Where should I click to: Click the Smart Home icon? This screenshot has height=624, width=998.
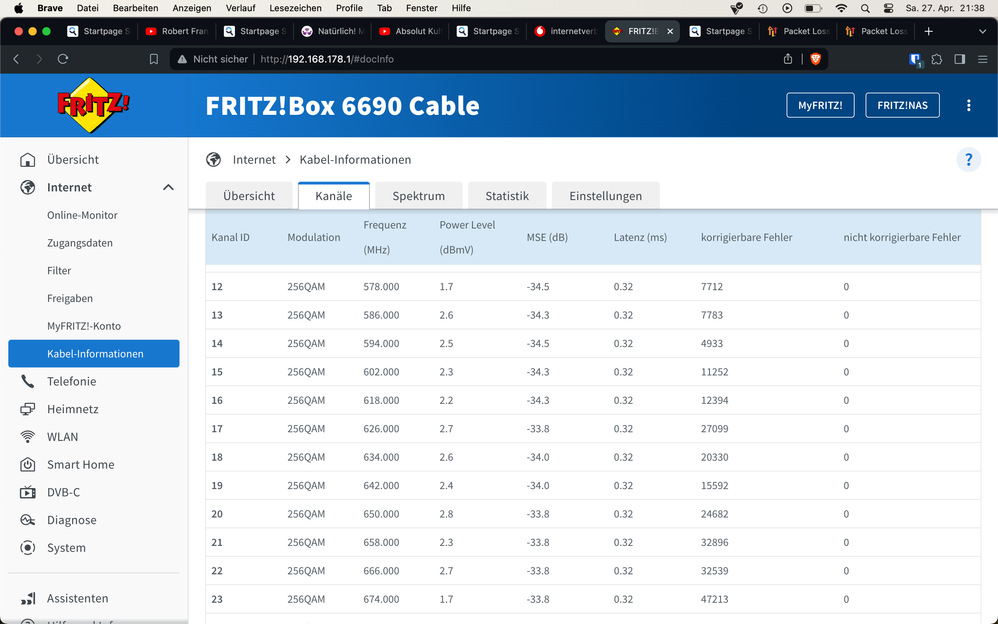27,464
